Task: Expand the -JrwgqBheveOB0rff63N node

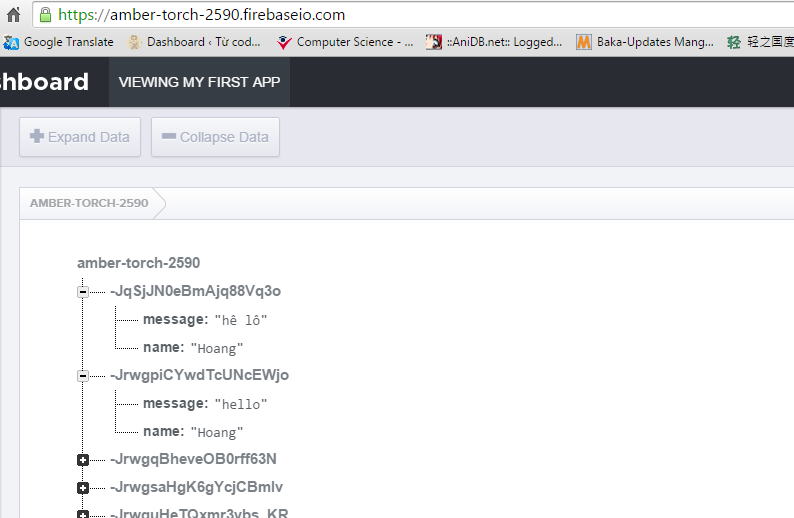Action: click(x=83, y=460)
